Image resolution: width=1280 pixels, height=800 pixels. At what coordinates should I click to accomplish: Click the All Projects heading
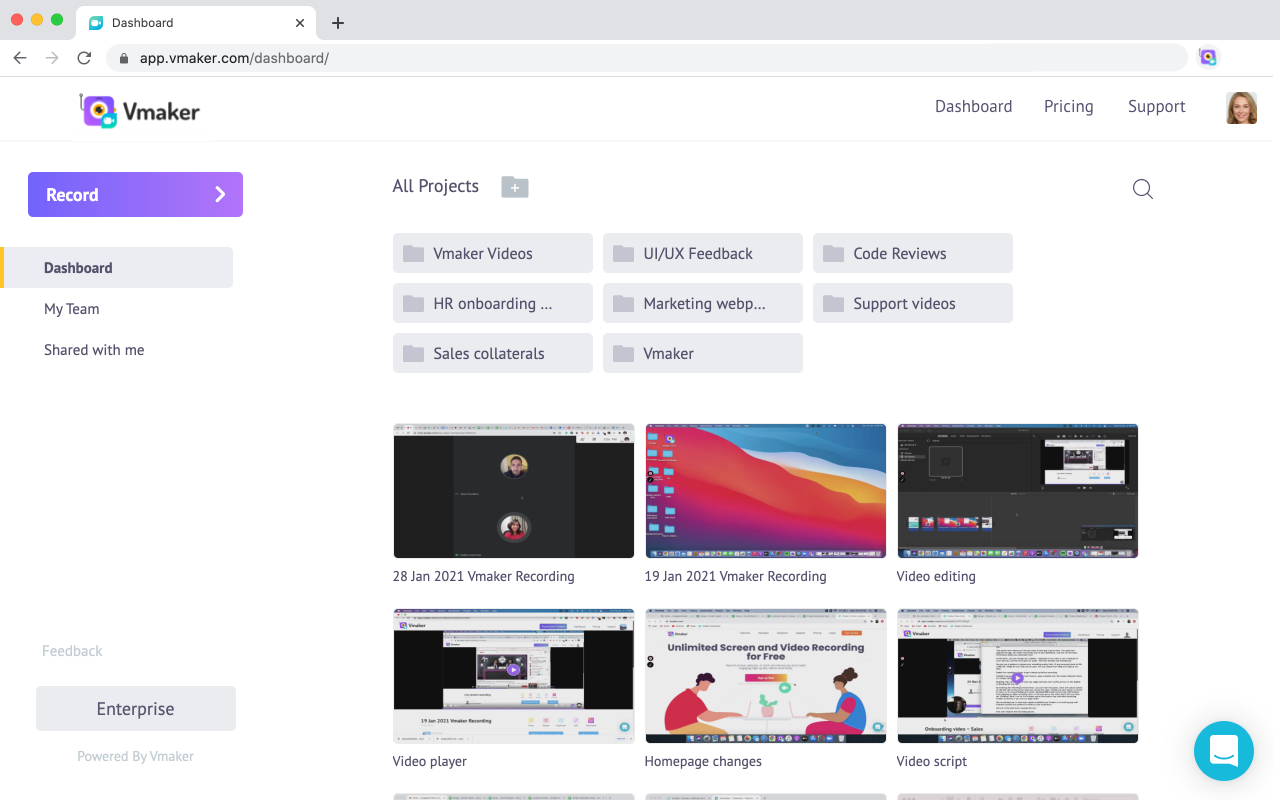click(x=436, y=187)
